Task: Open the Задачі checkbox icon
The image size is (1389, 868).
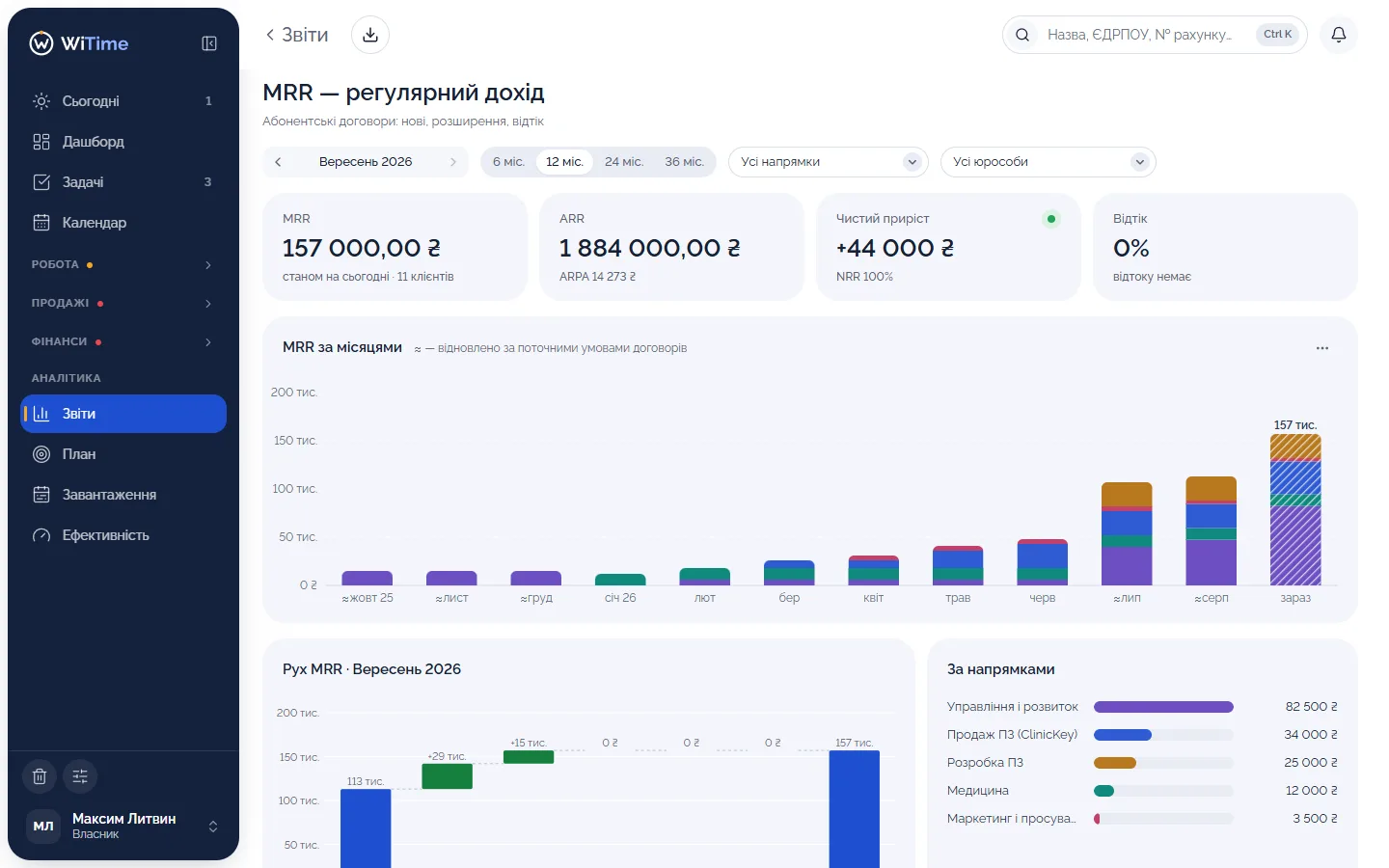Action: tap(41, 182)
